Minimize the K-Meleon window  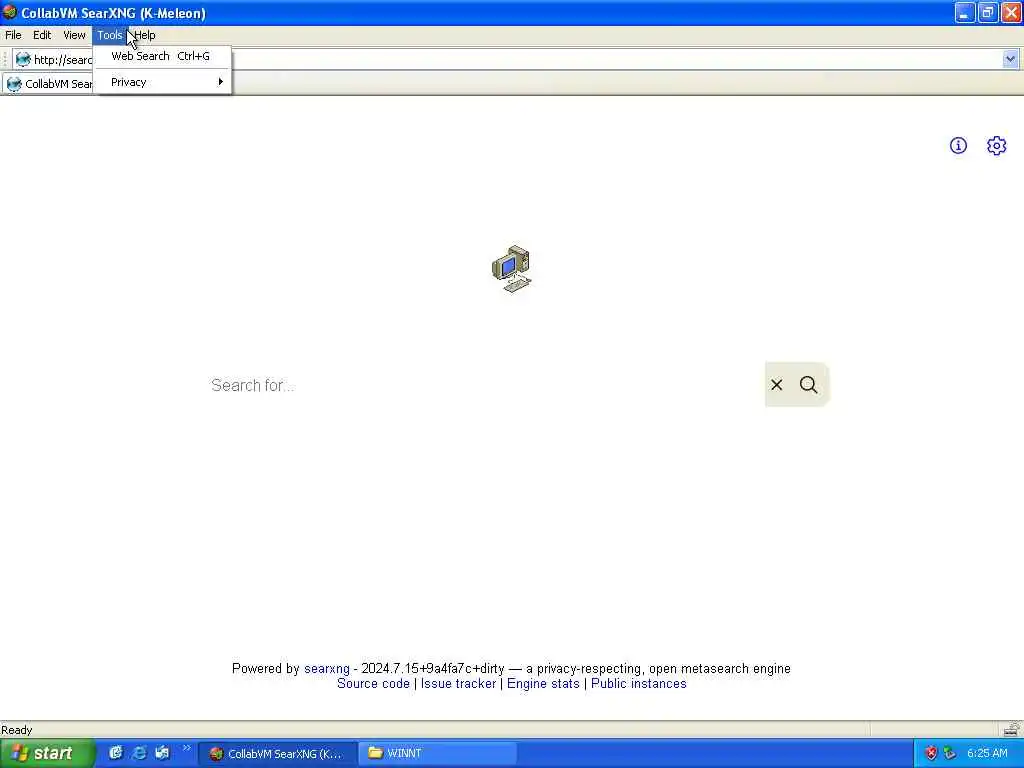pyautogui.click(x=964, y=12)
